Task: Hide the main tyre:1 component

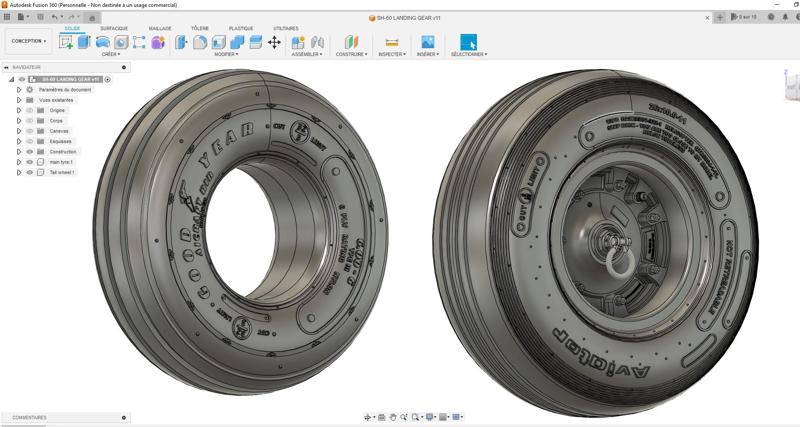Action: click(x=30, y=162)
